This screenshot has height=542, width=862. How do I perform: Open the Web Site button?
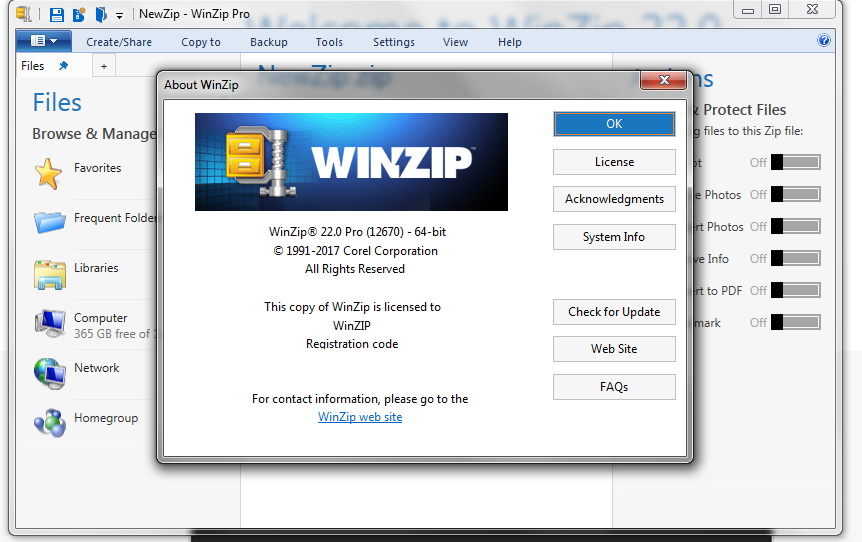[614, 349]
